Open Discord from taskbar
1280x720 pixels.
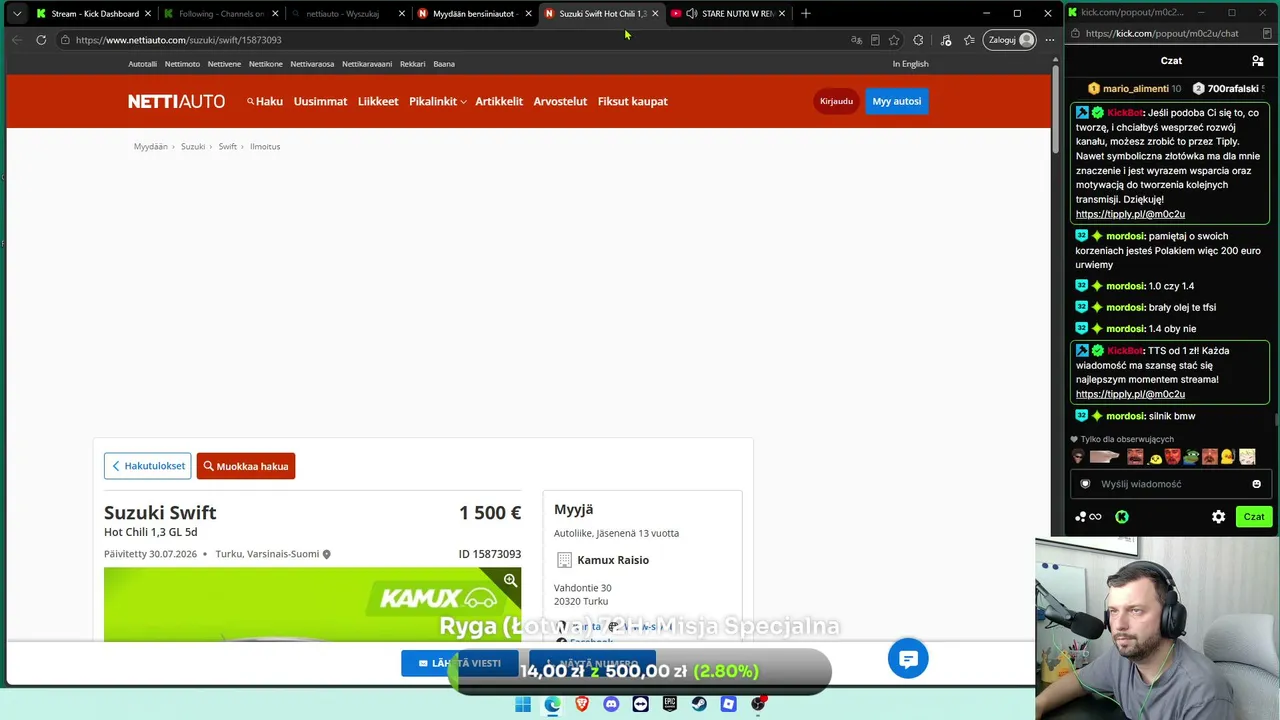pyautogui.click(x=611, y=704)
